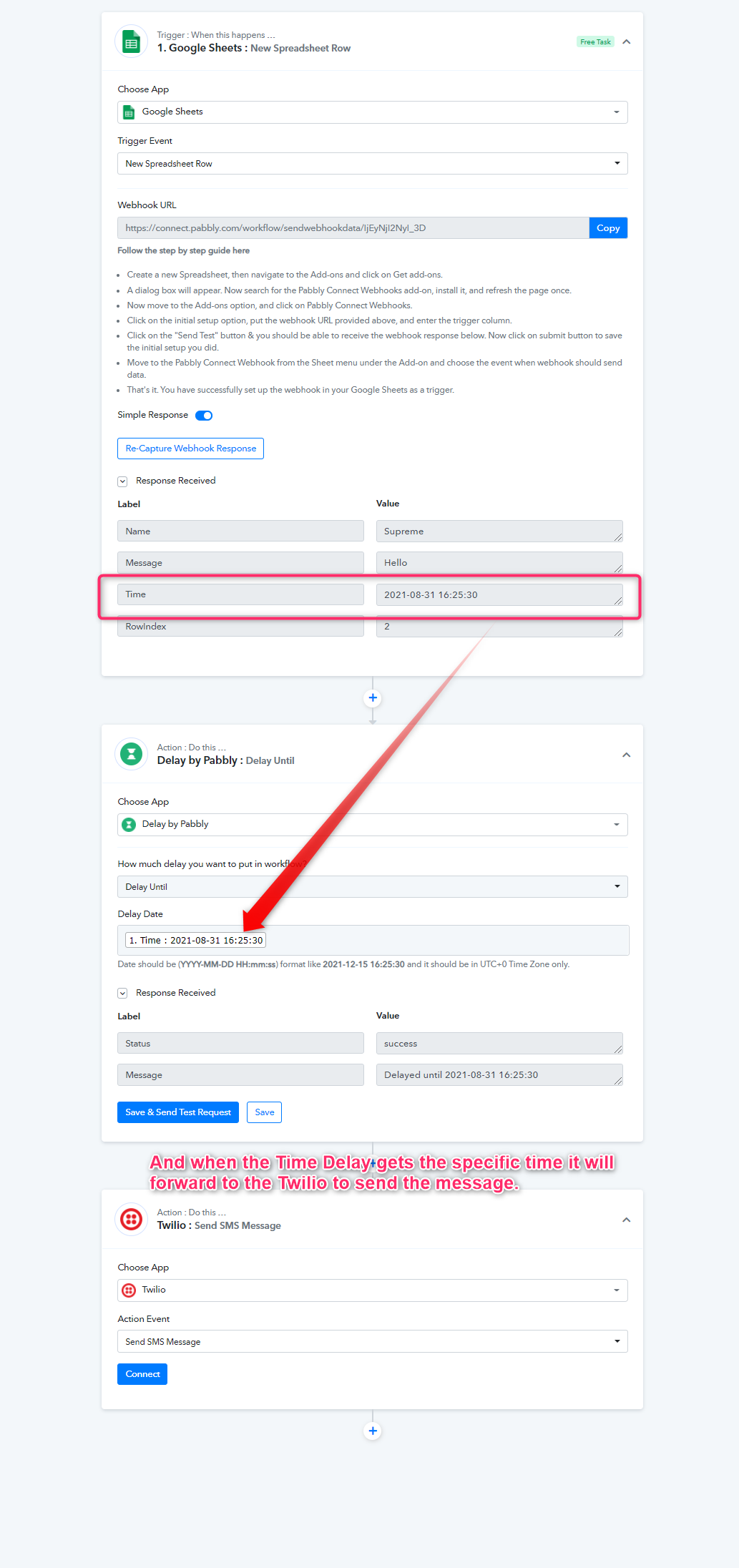This screenshot has width=739, height=1568.
Task: Toggle the Simple Response switch
Action: [x=204, y=416]
